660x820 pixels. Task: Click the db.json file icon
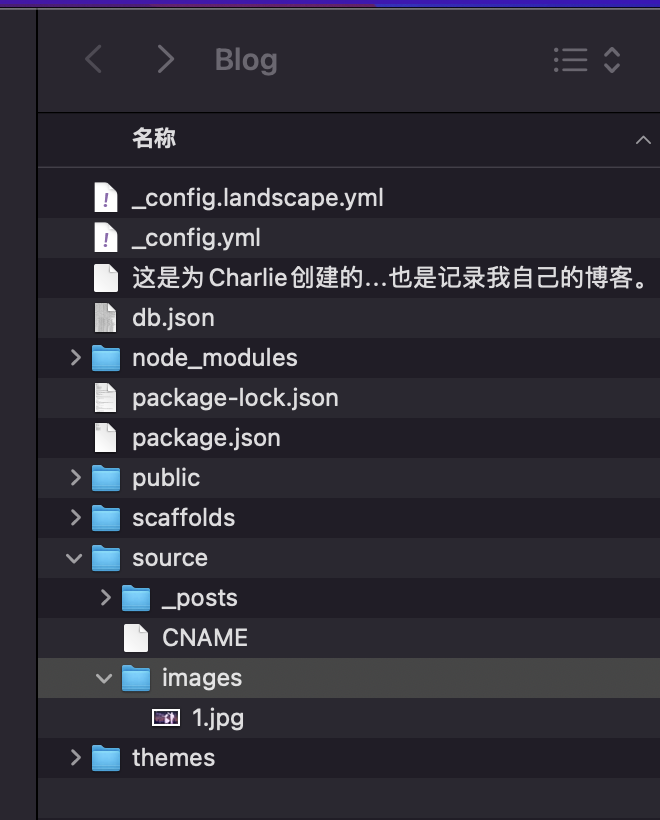[x=105, y=318]
